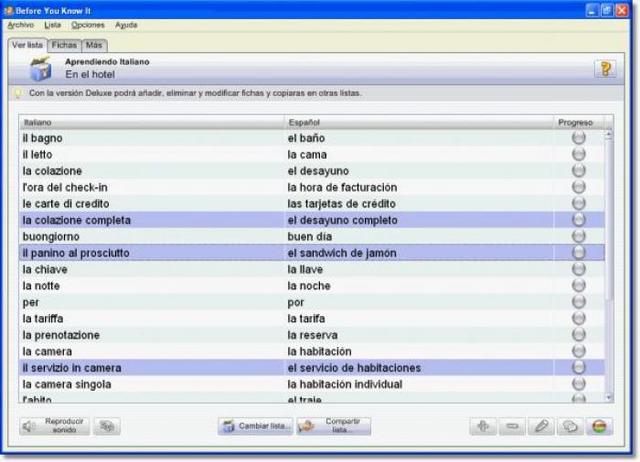Switch to the Fichas tab
Viewport: 640px width, 462px height.
[x=64, y=45]
